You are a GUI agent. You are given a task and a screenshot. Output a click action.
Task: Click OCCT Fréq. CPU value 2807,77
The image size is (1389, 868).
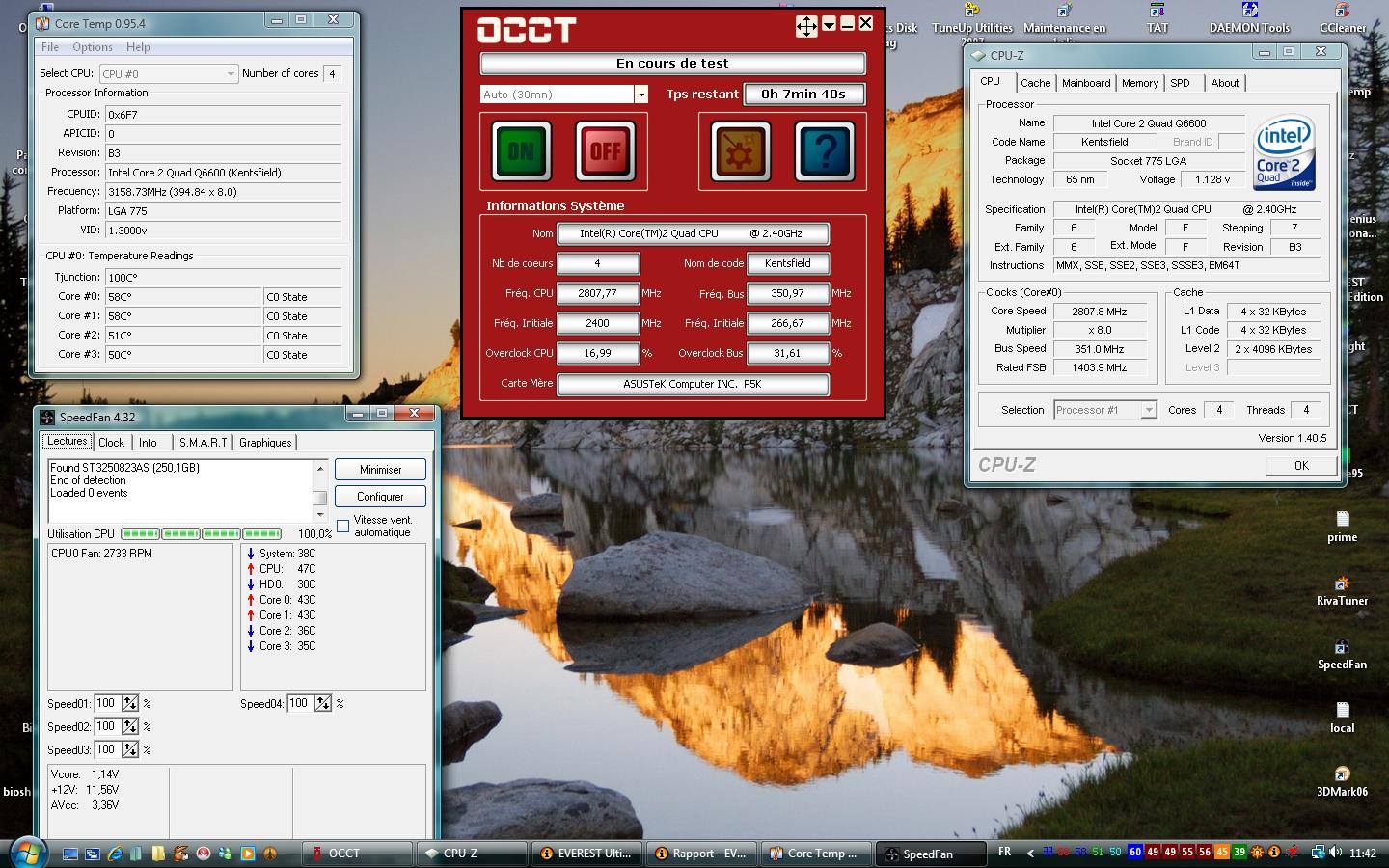click(598, 293)
